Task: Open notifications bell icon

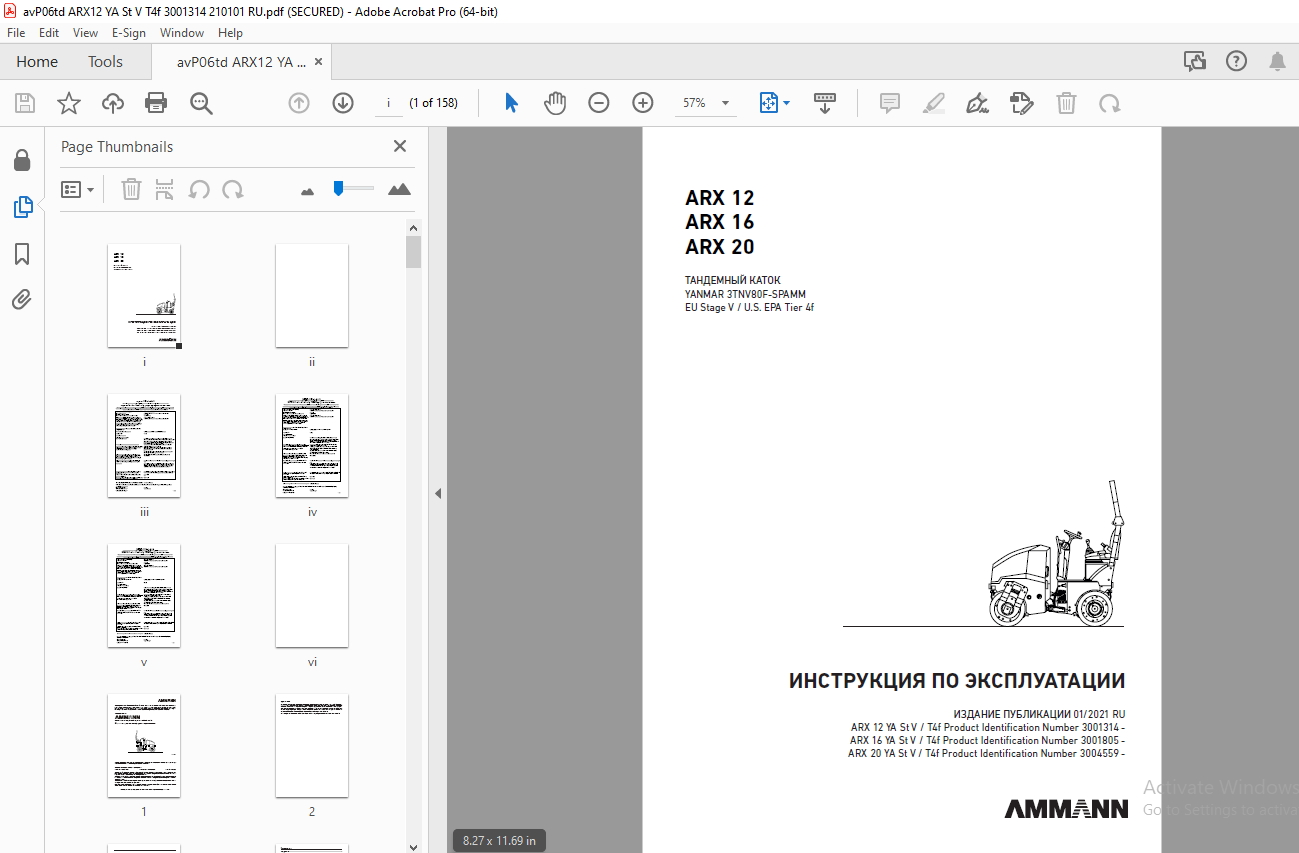Action: (x=1277, y=62)
